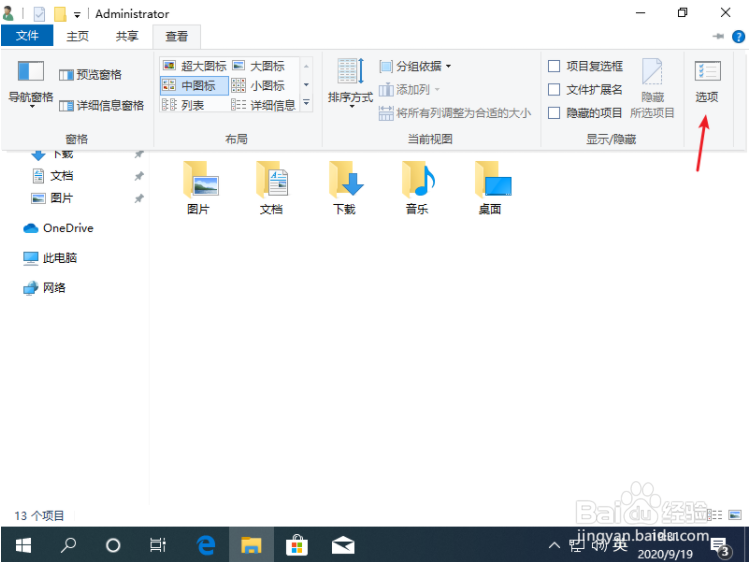Switch to the 主页 Home tab
Image resolution: width=750 pixels, height=562 pixels.
point(77,36)
